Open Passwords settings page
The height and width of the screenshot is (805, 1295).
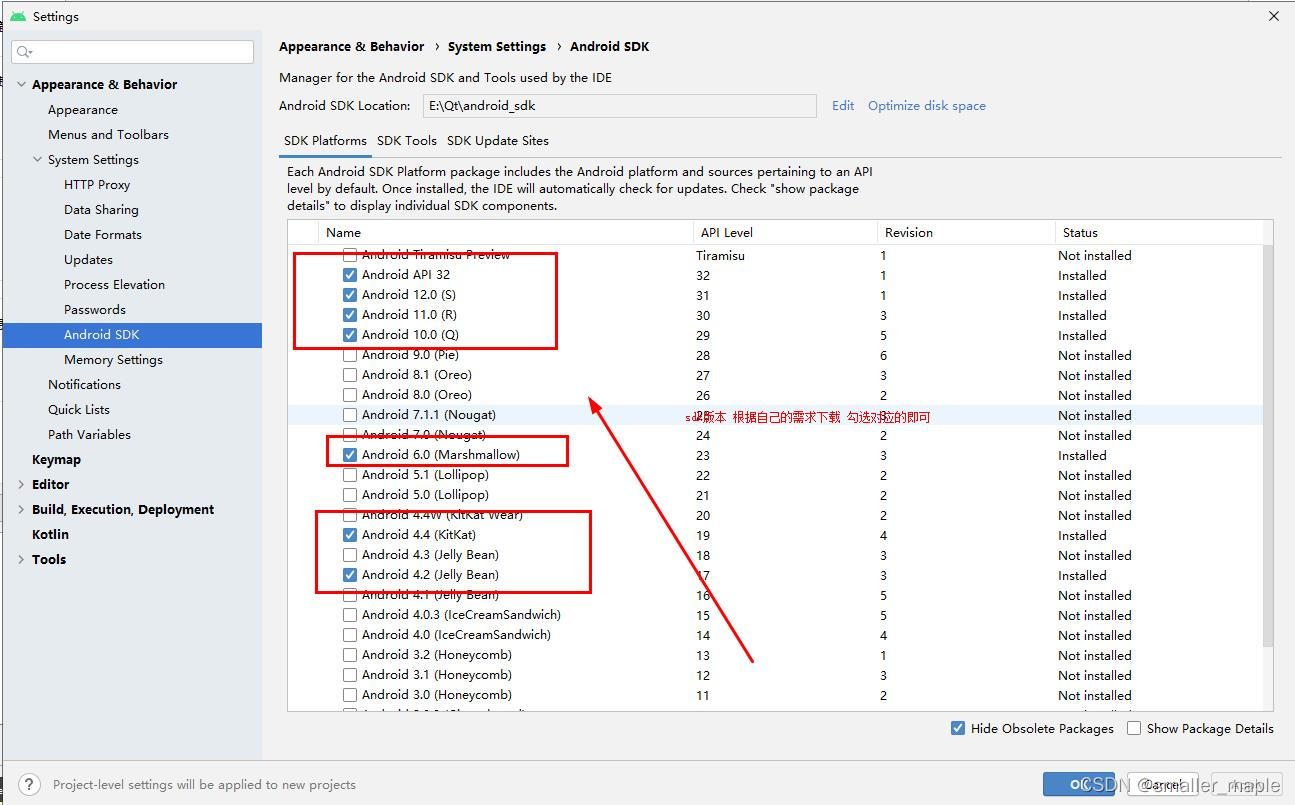pos(95,309)
